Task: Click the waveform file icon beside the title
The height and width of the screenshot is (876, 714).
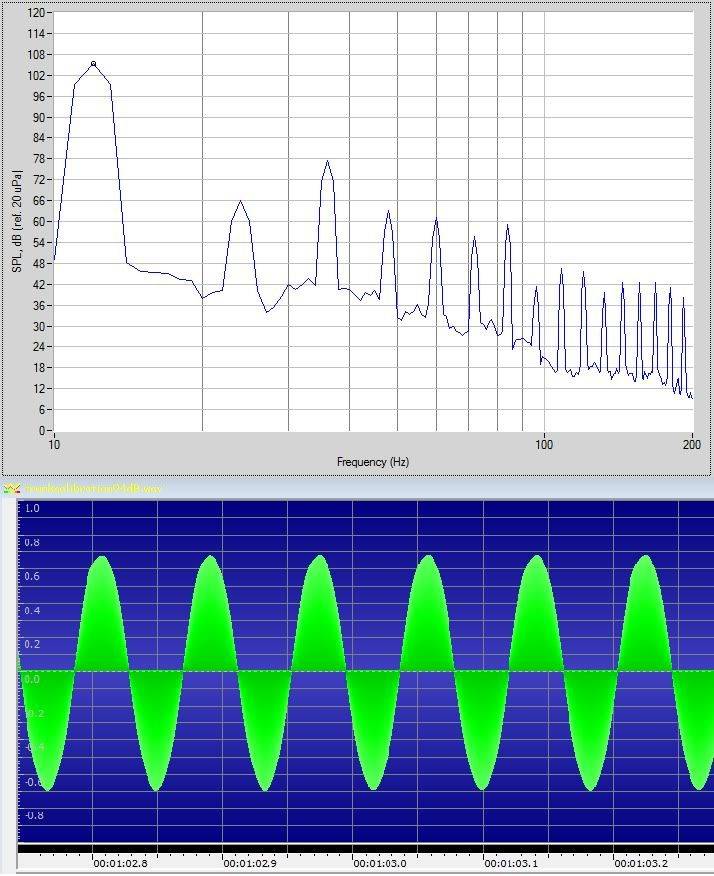Action: tap(12, 489)
